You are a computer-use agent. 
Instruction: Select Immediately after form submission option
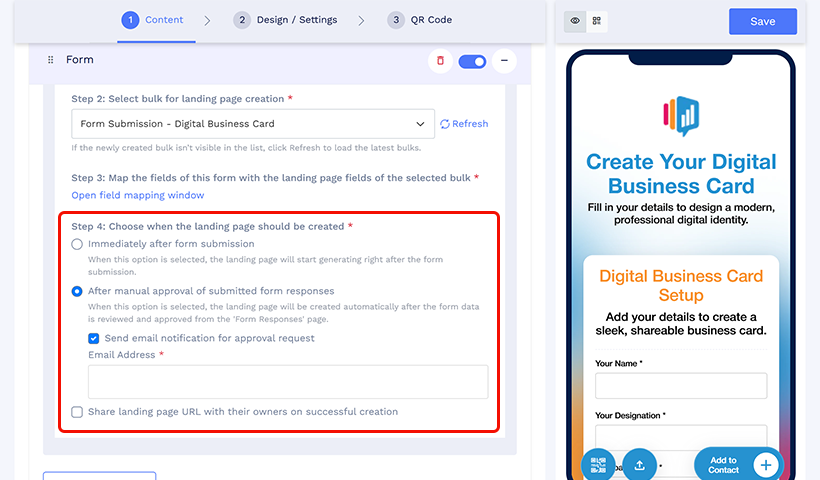(77, 244)
